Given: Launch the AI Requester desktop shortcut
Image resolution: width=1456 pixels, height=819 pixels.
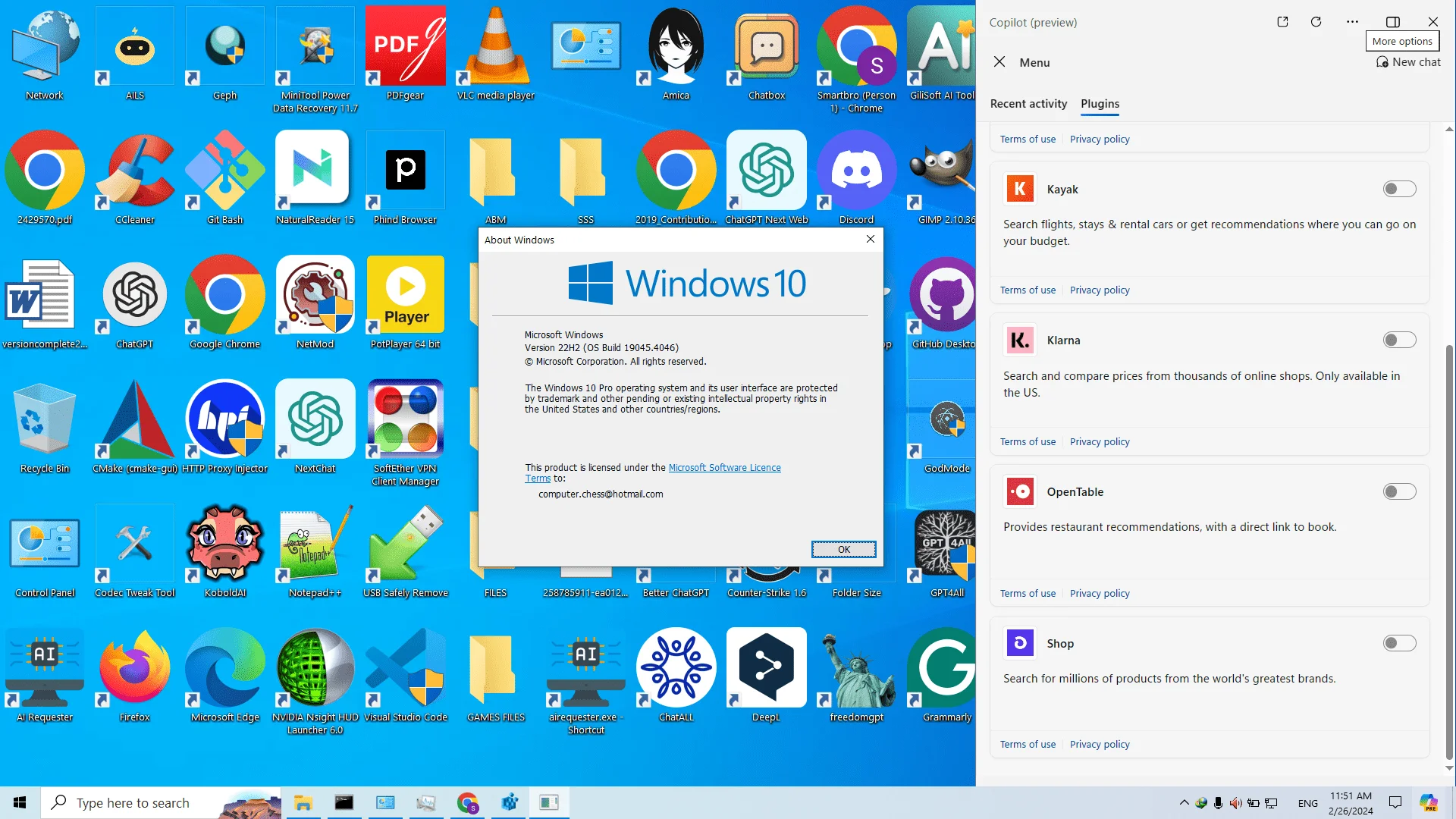Looking at the screenshot, I should pyautogui.click(x=45, y=676).
